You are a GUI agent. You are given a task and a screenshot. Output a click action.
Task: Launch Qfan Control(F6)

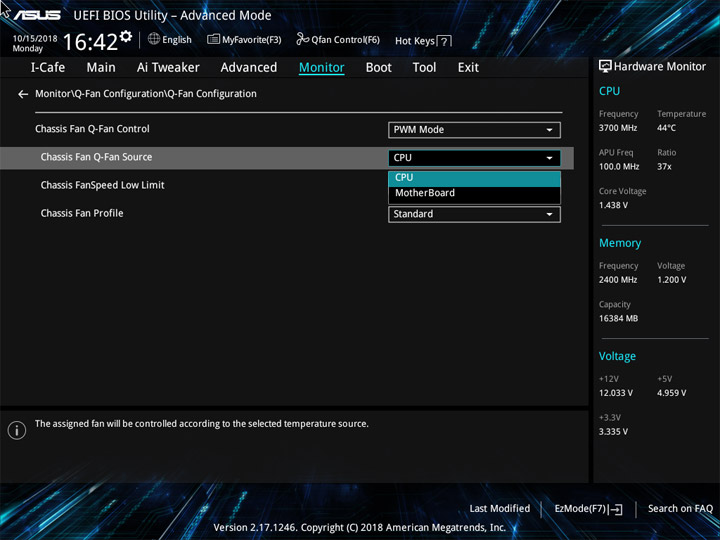pos(338,39)
